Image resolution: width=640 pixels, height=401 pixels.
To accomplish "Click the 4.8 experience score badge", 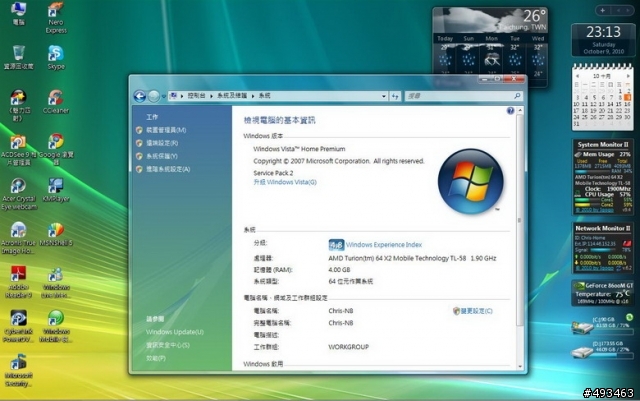I will click(x=336, y=245).
